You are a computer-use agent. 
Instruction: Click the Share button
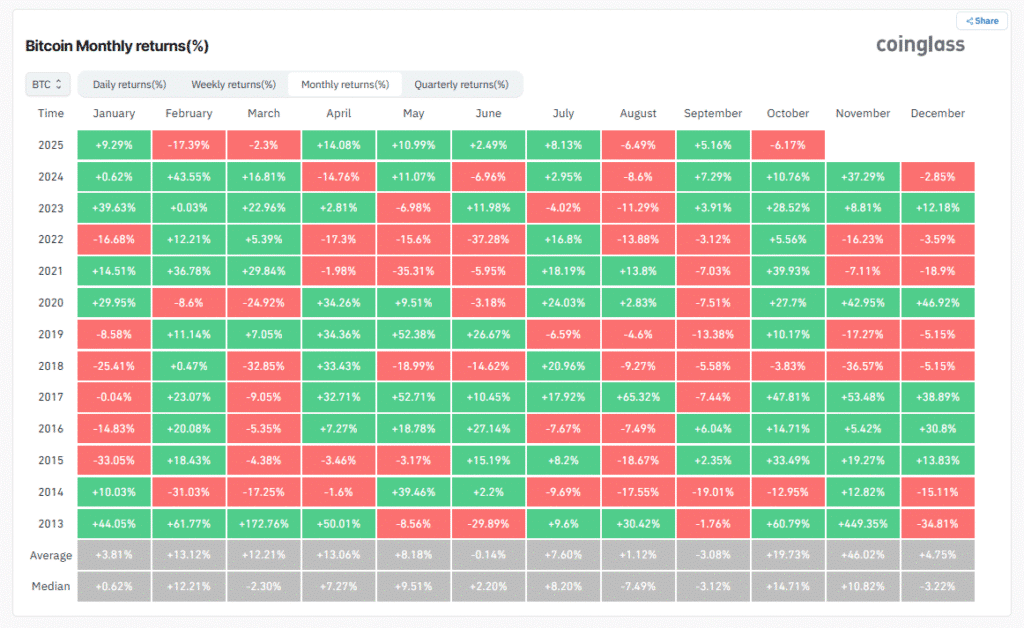tap(981, 20)
